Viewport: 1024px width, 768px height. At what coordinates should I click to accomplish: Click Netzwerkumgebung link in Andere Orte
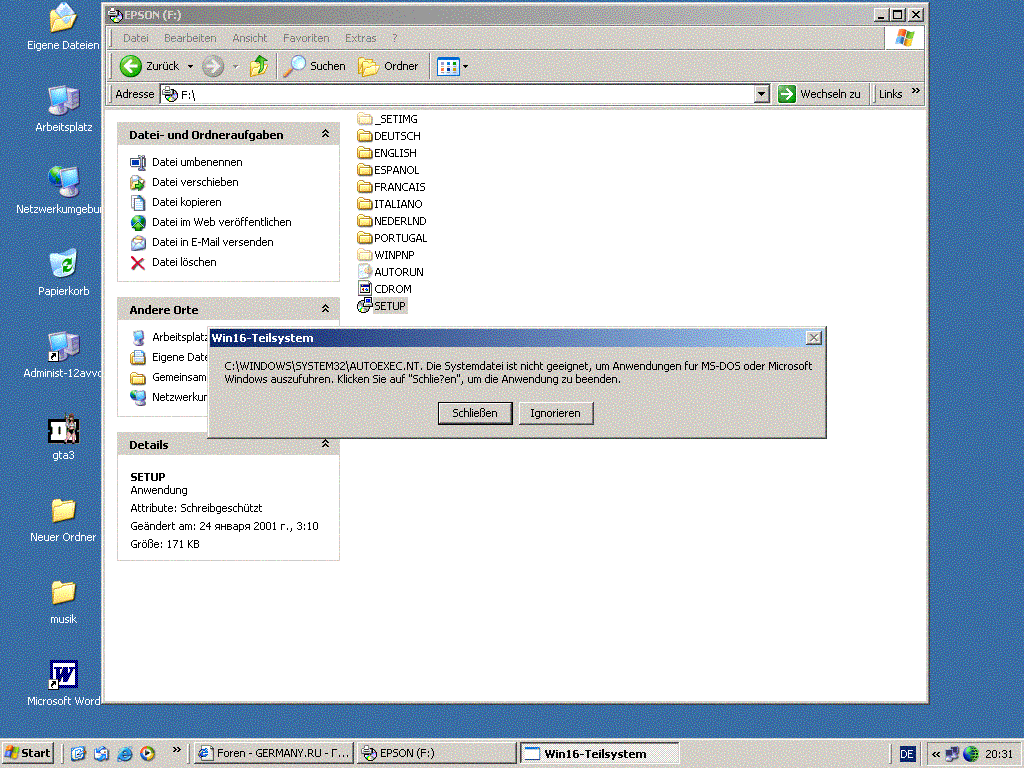[180, 397]
